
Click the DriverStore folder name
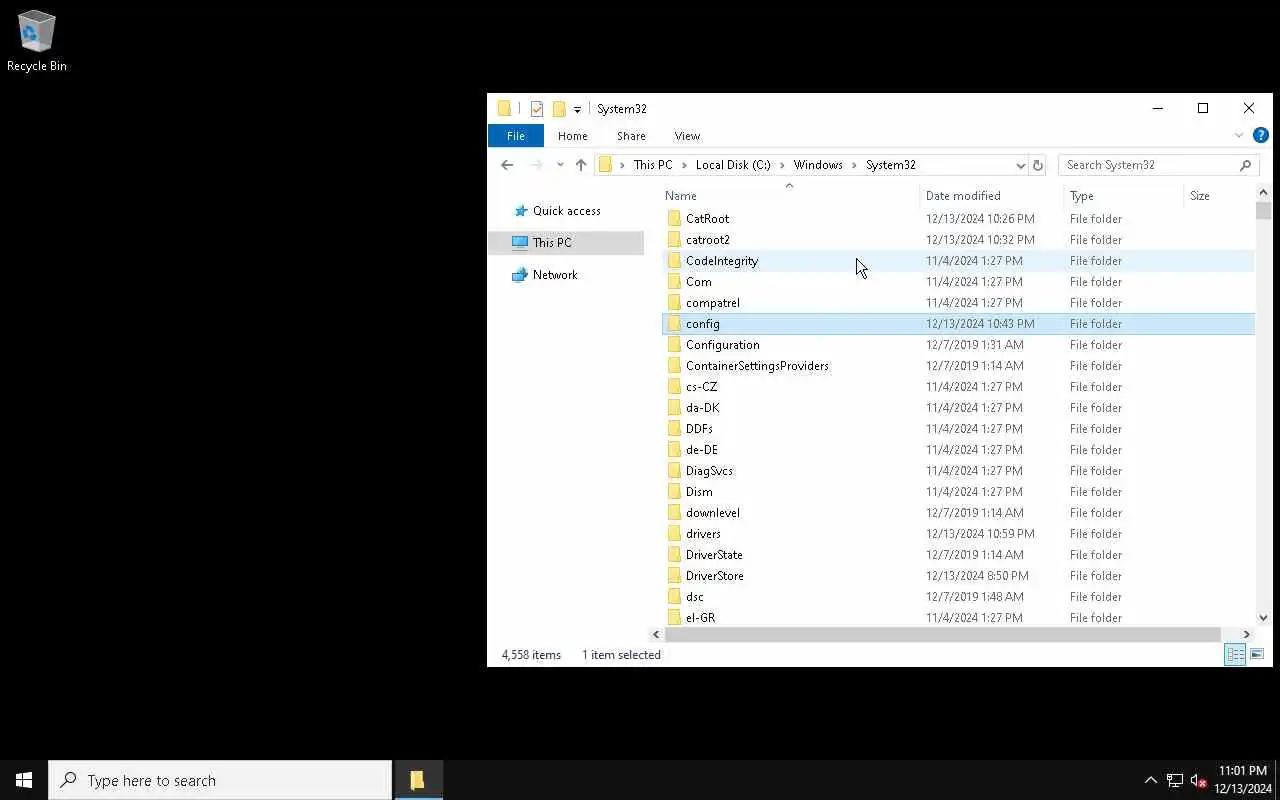[715, 576]
